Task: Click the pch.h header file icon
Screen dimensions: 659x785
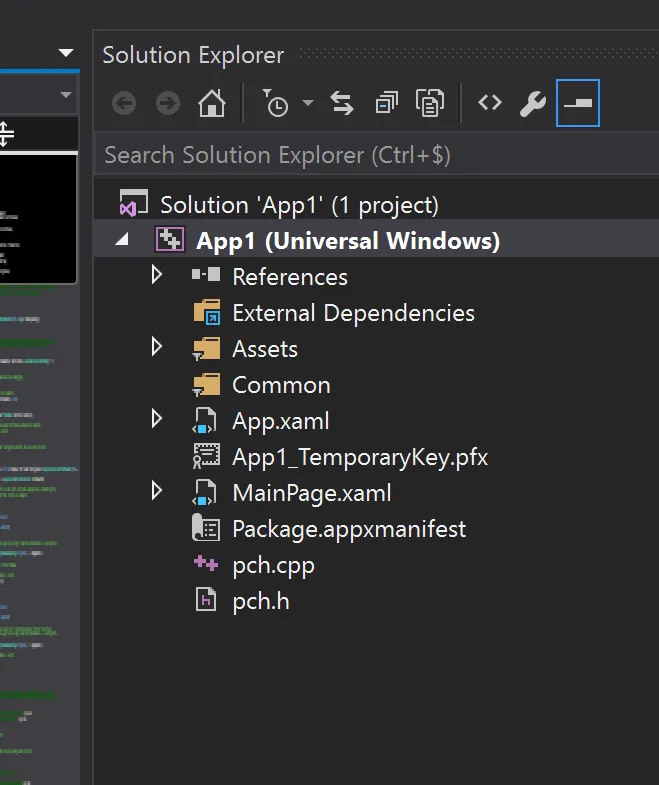Action: click(x=206, y=600)
